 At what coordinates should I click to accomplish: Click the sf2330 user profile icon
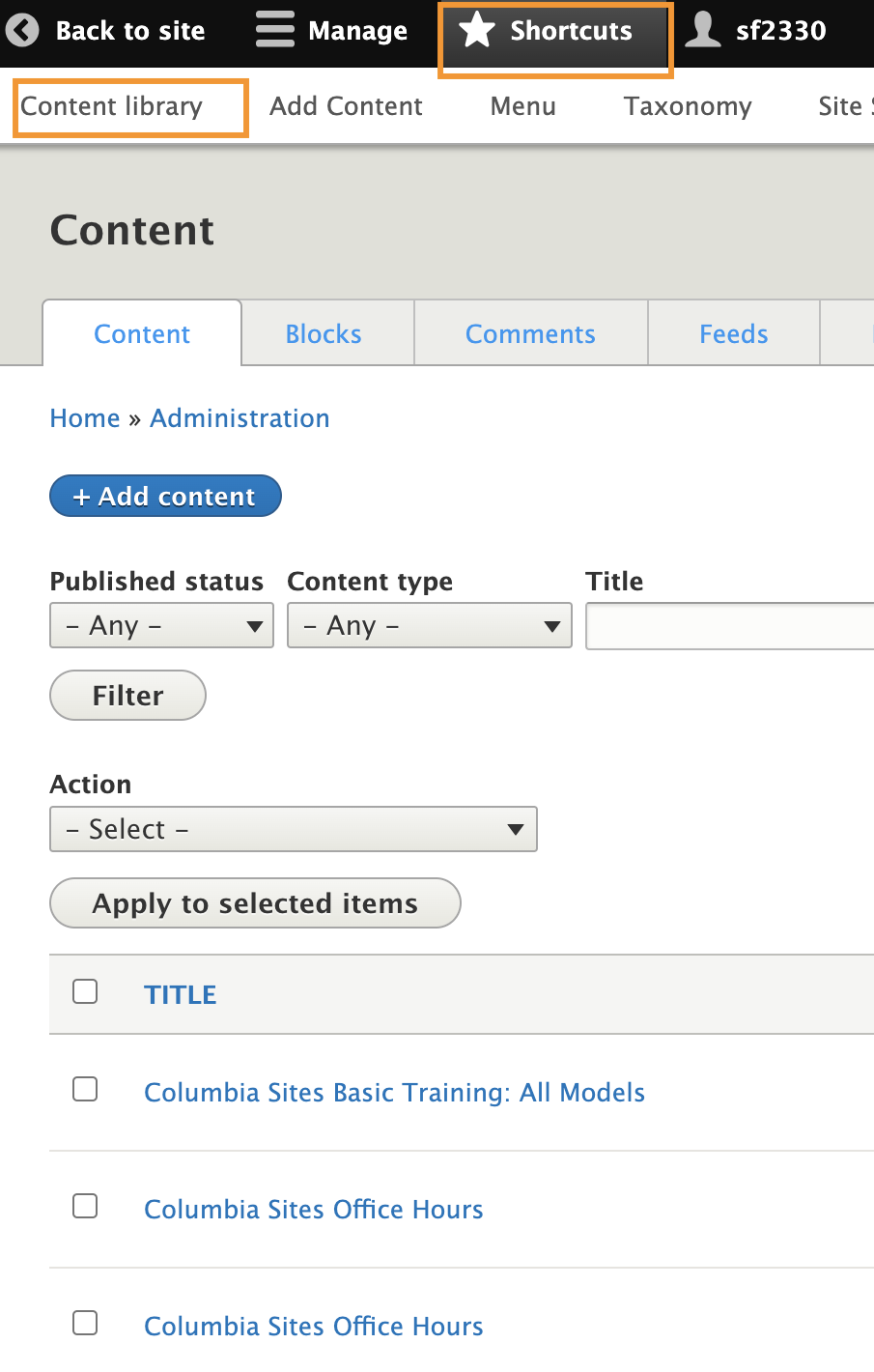click(x=703, y=30)
